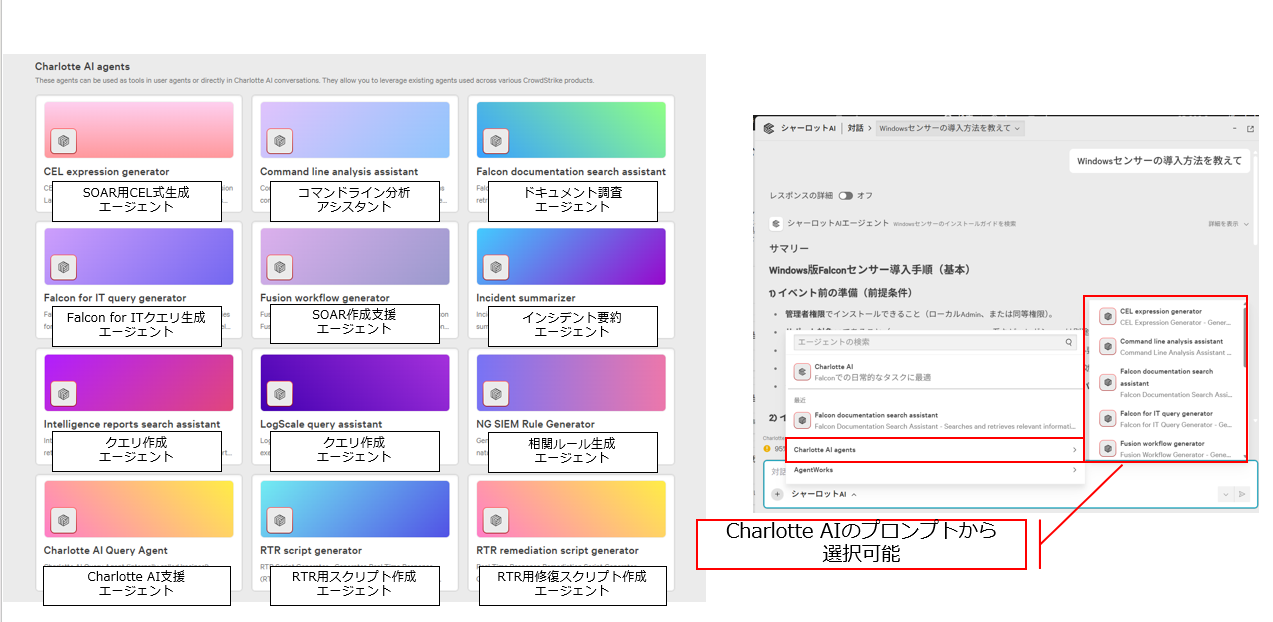The height and width of the screenshot is (622, 1273).
Task: Click the サマリー heading in the response
Action: point(789,248)
